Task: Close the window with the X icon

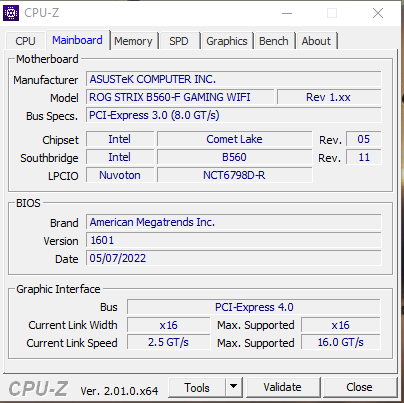Action: (x=378, y=13)
